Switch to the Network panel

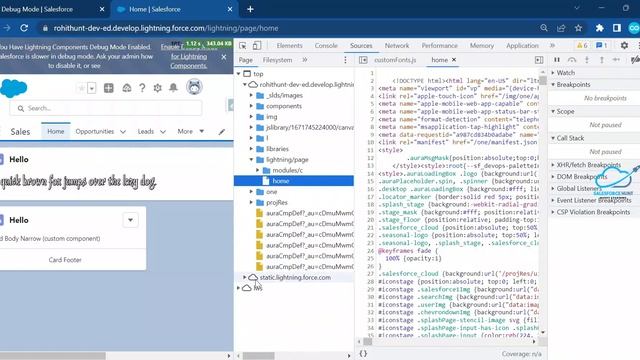(x=397, y=45)
